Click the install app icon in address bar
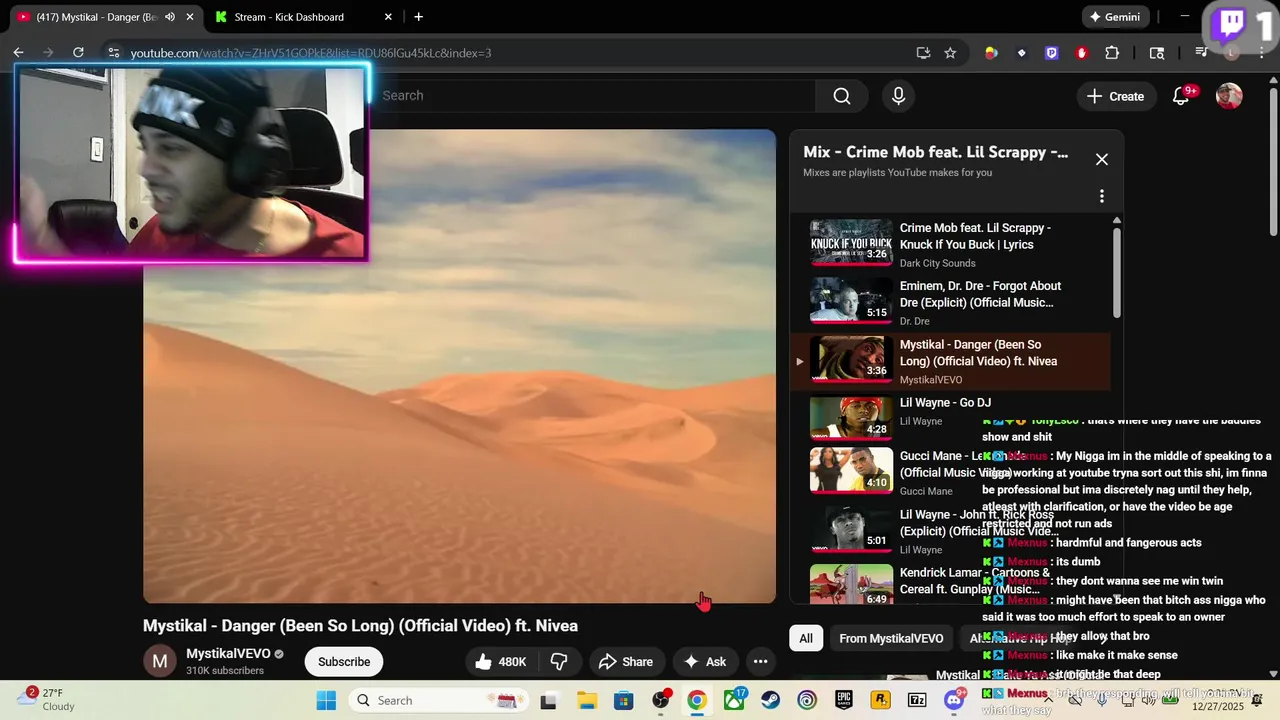The width and height of the screenshot is (1280, 720). pyautogui.click(x=923, y=53)
